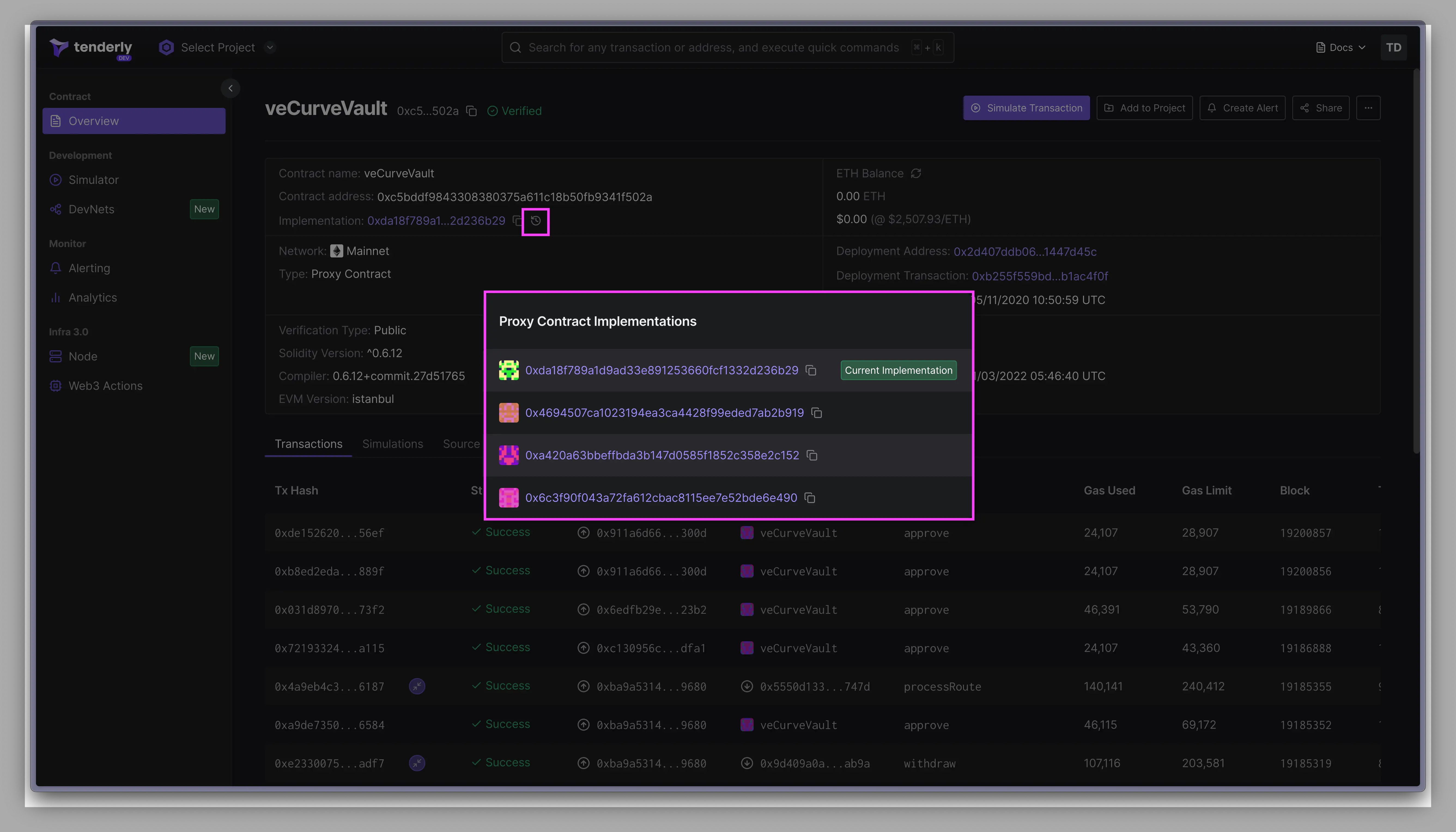Switch to the Source tab
1456x832 pixels.
[461, 444]
